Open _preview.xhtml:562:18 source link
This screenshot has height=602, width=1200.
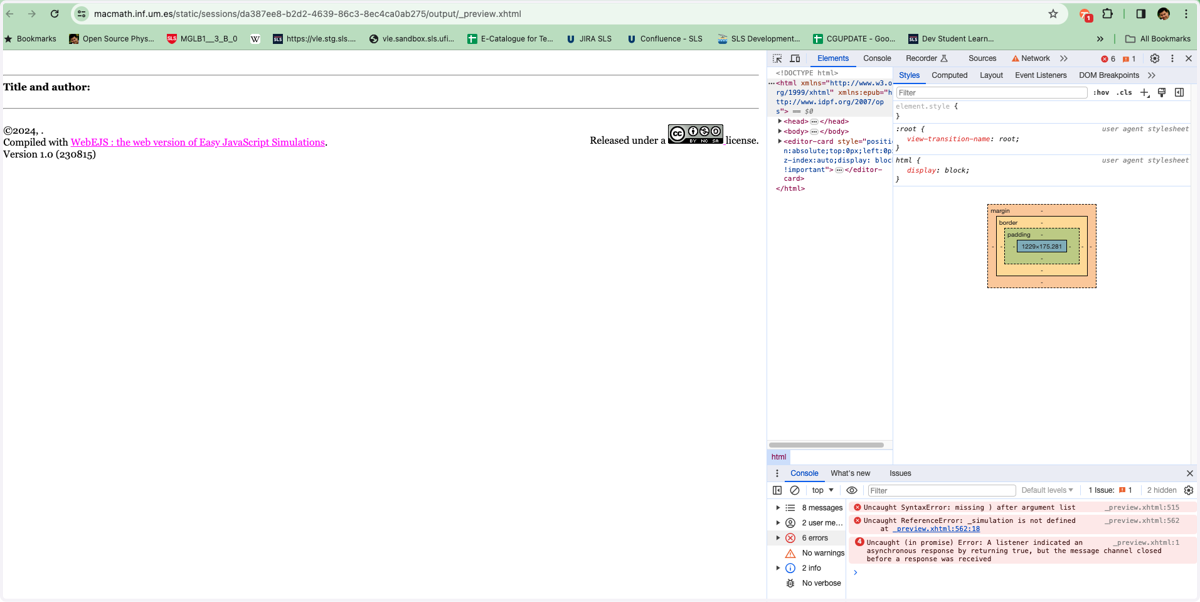click(x=937, y=529)
